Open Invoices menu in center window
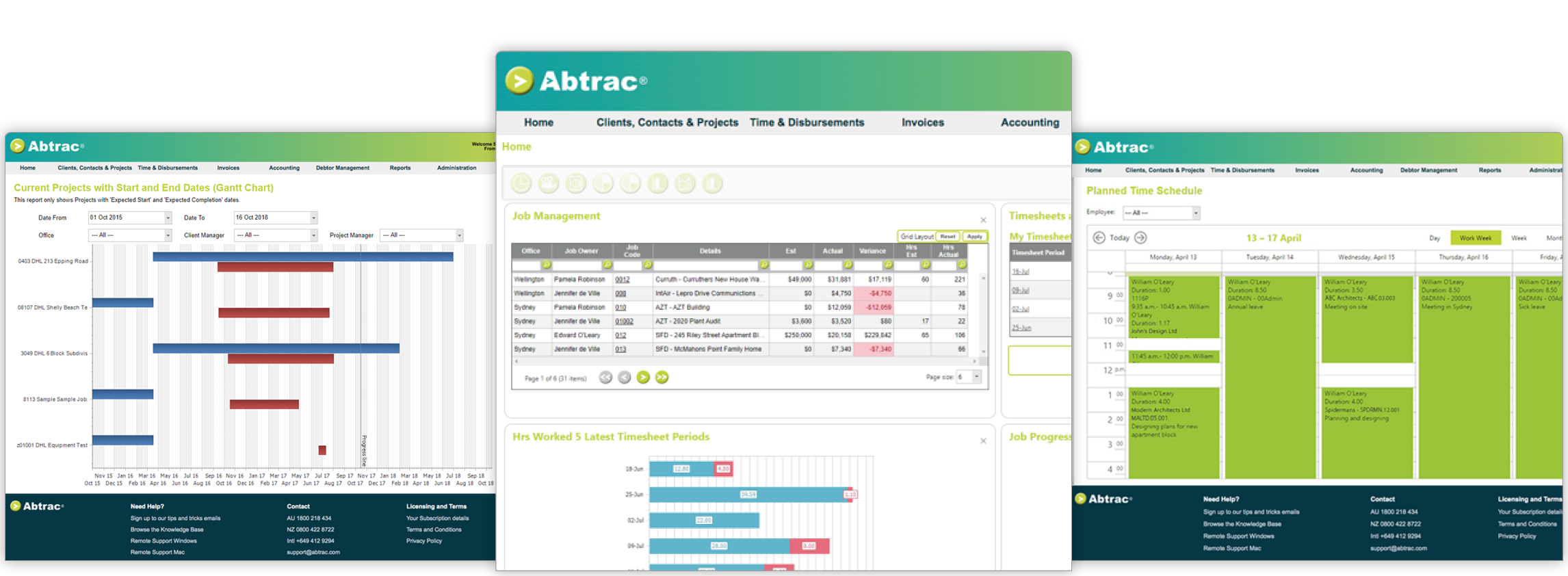This screenshot has width=1568, height=576. coord(922,122)
